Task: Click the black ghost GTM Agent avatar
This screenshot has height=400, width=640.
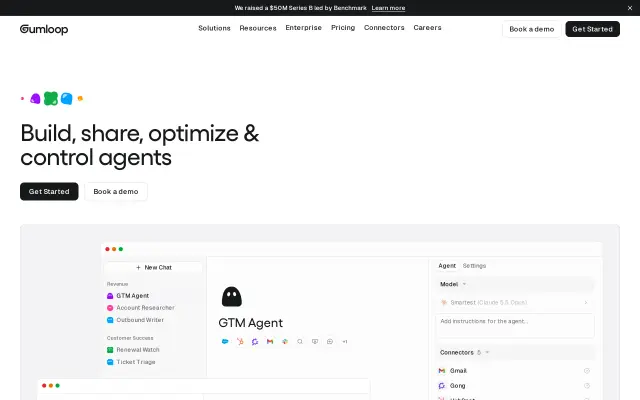Action: (x=231, y=297)
